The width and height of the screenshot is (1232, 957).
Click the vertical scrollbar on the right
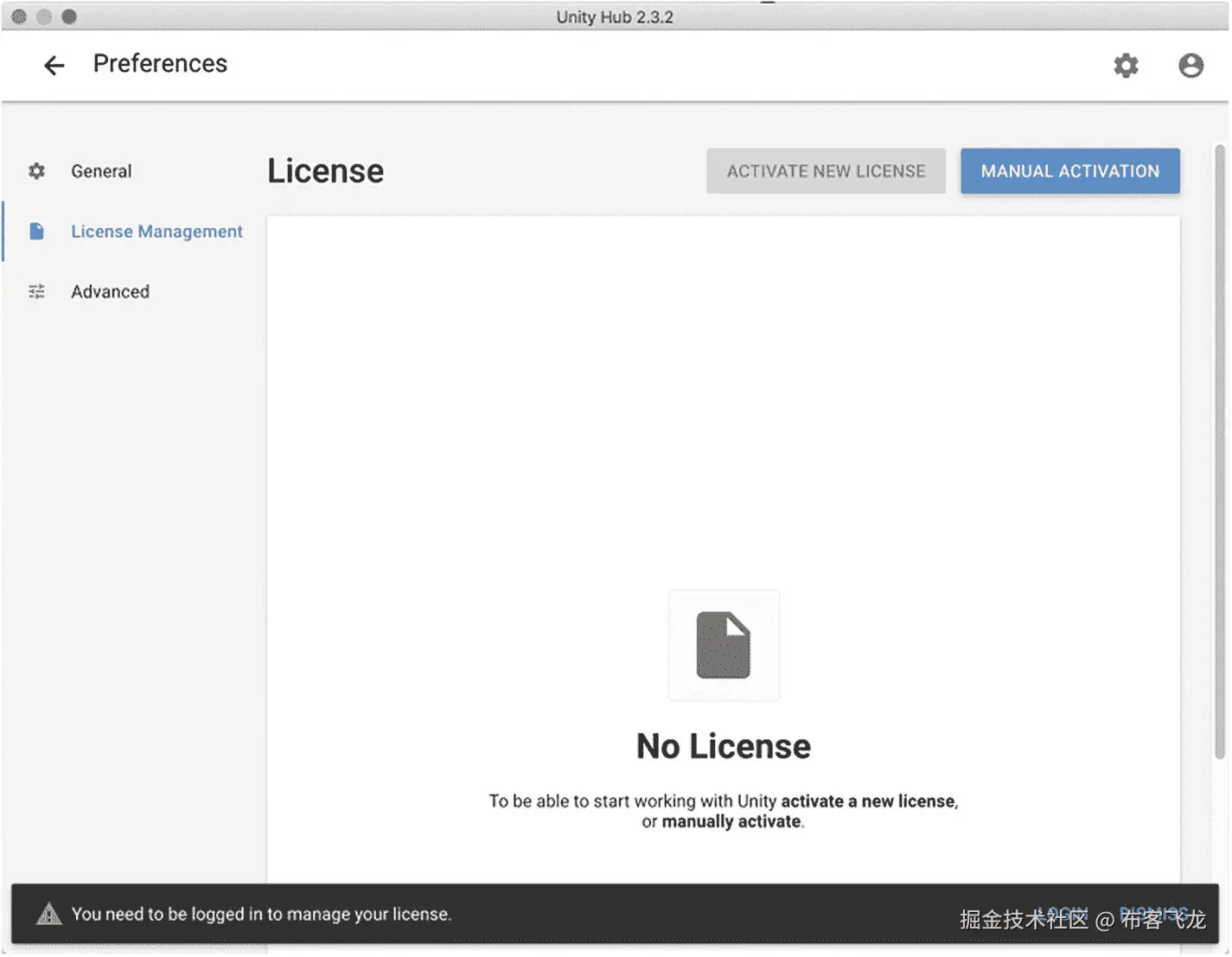1220,452
